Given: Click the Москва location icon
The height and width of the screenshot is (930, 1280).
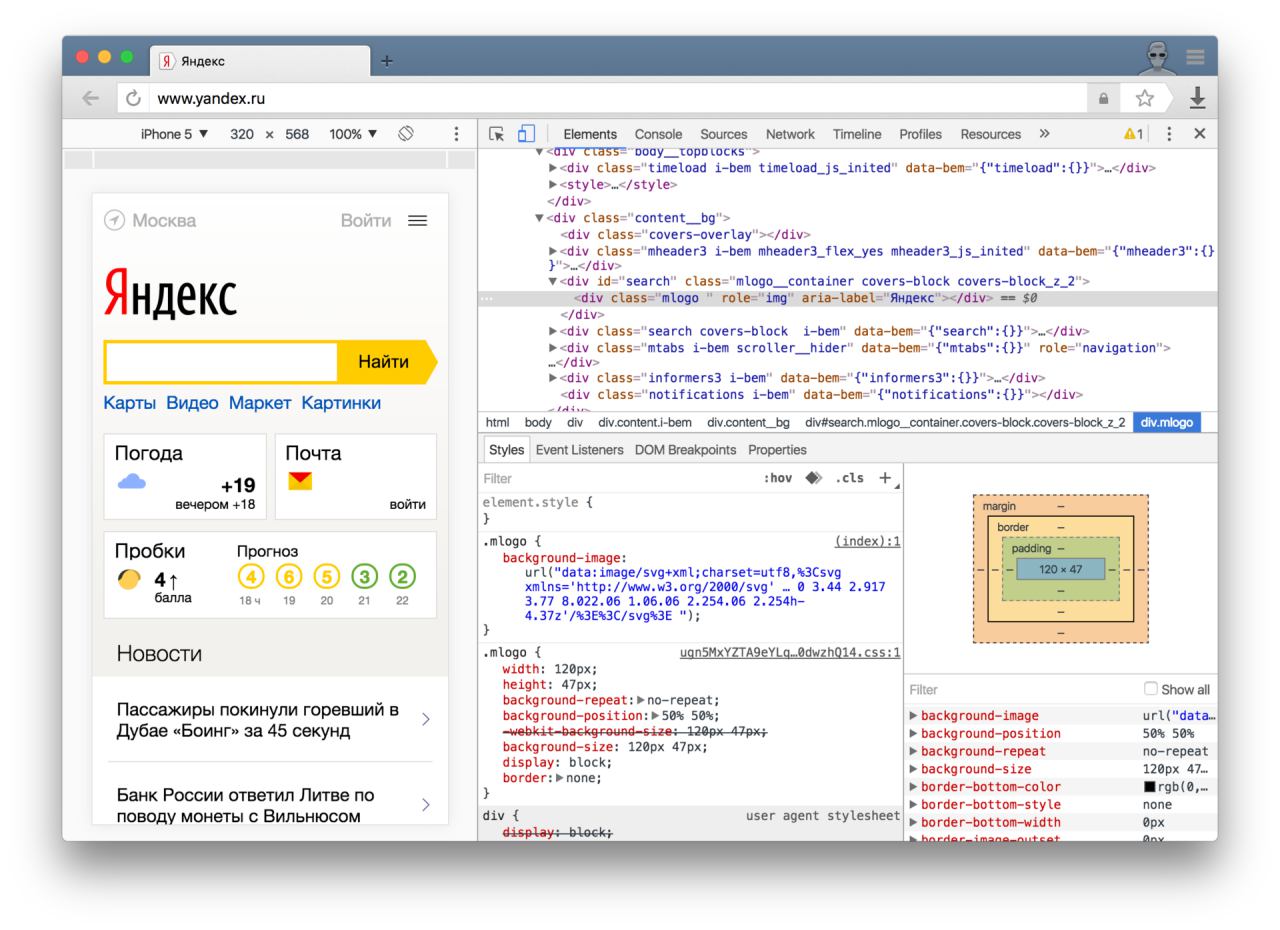Looking at the screenshot, I should point(115,221).
